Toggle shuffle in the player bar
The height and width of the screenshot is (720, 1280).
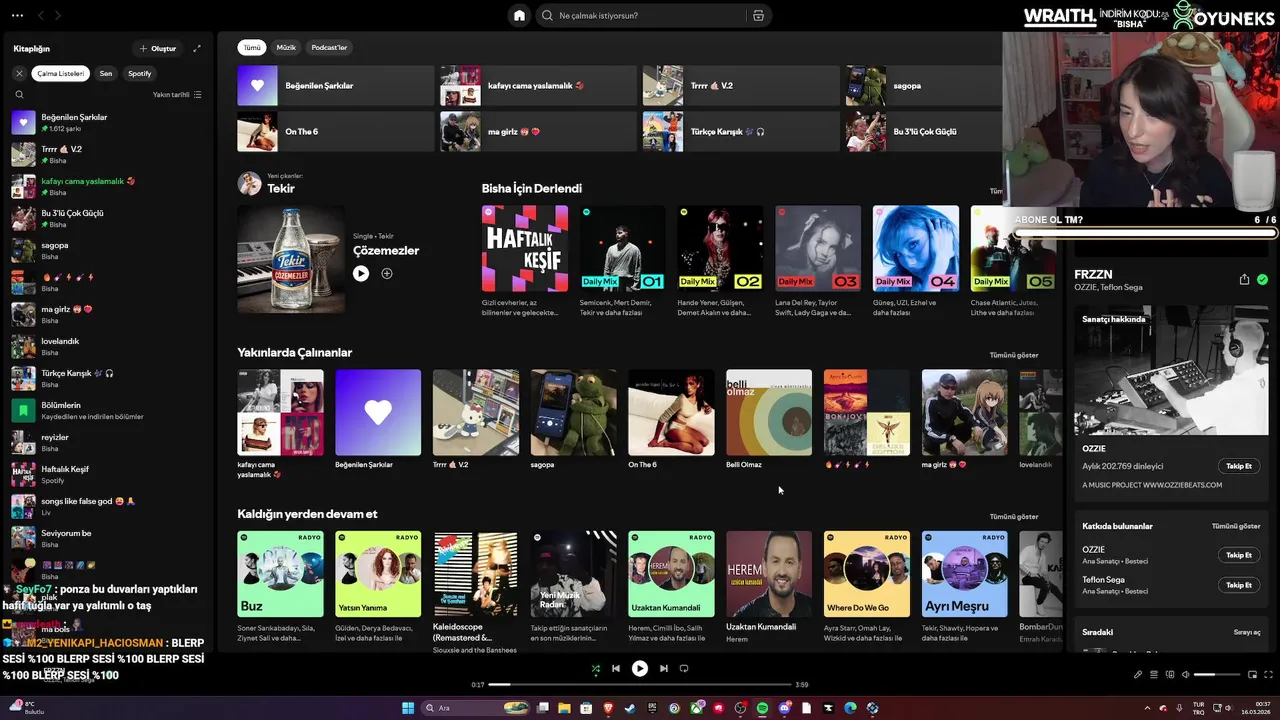(x=595, y=668)
